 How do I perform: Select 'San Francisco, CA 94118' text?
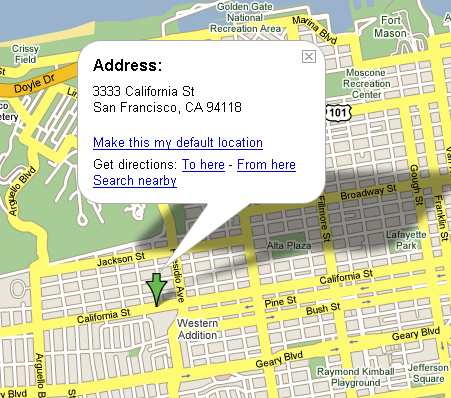point(167,107)
